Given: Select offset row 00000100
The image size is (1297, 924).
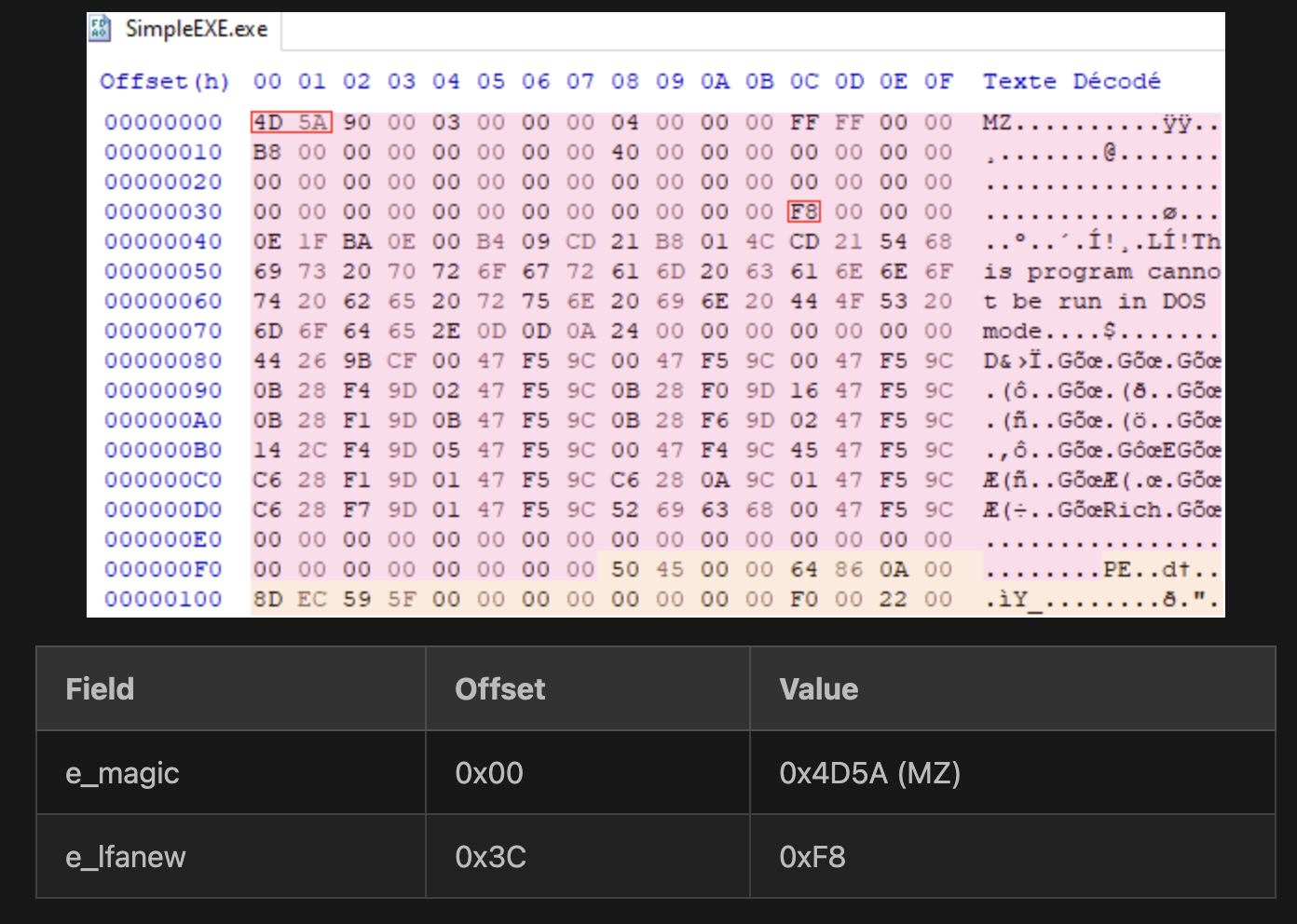Looking at the screenshot, I should click(x=163, y=600).
